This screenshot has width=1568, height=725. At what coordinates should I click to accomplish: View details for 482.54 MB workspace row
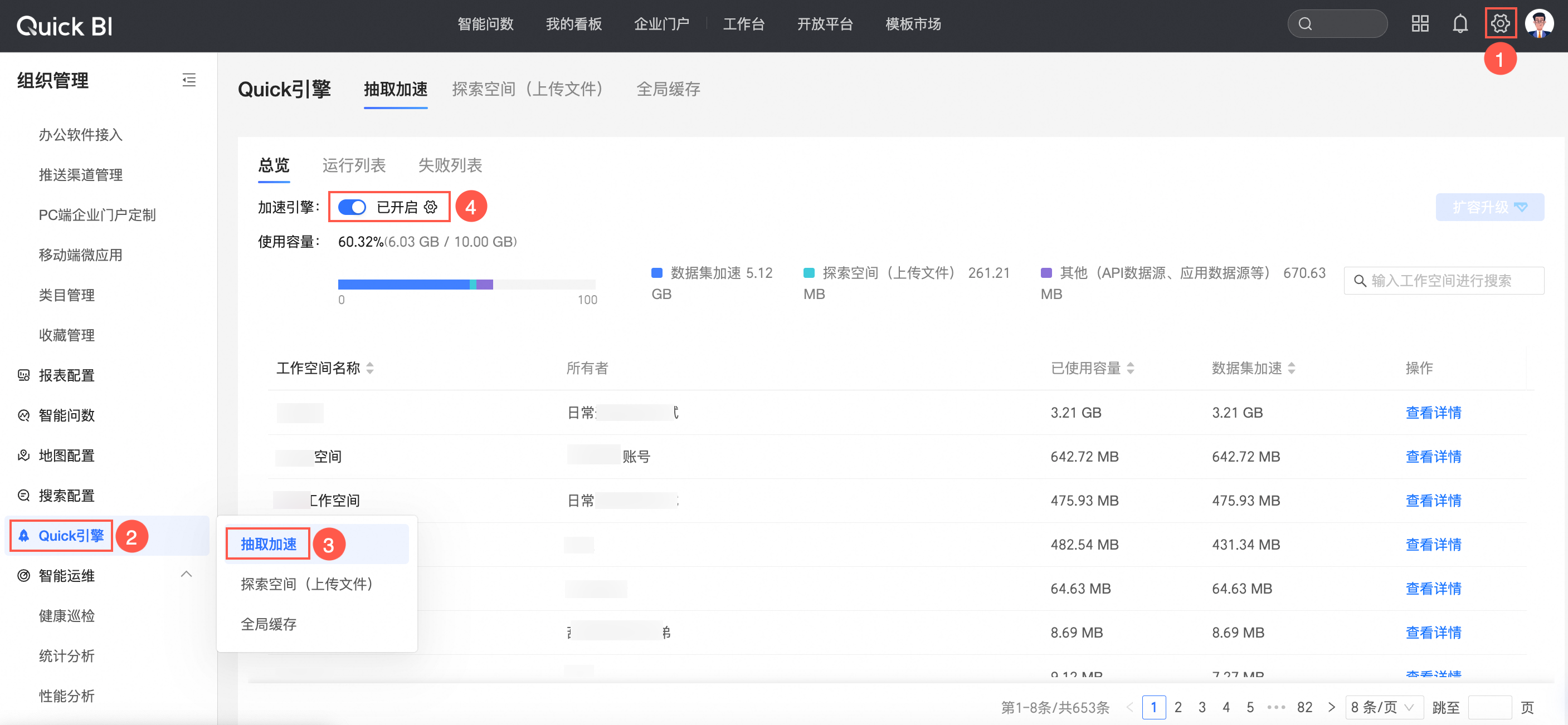tap(1434, 545)
